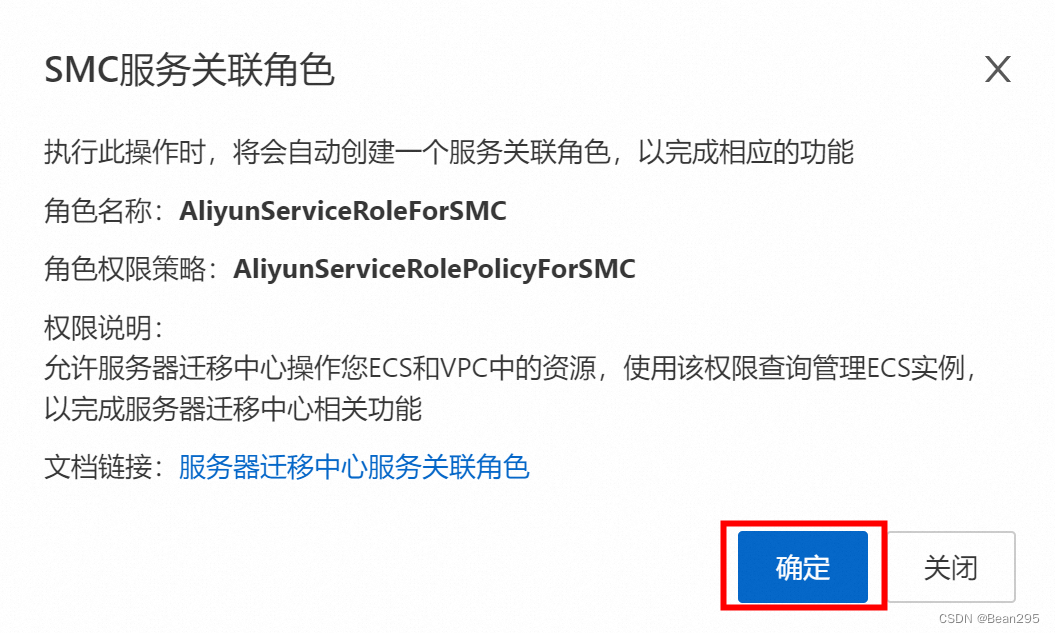The height and width of the screenshot is (633, 1055).
Task: Click the phrase 使用该权限查询管理 in the description
Action: 745,368
